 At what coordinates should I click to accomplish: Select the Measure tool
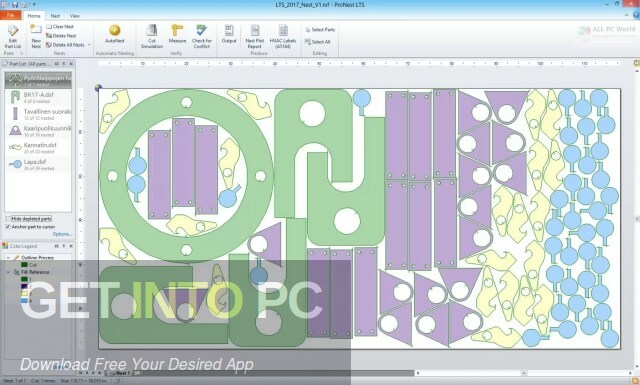tap(177, 34)
